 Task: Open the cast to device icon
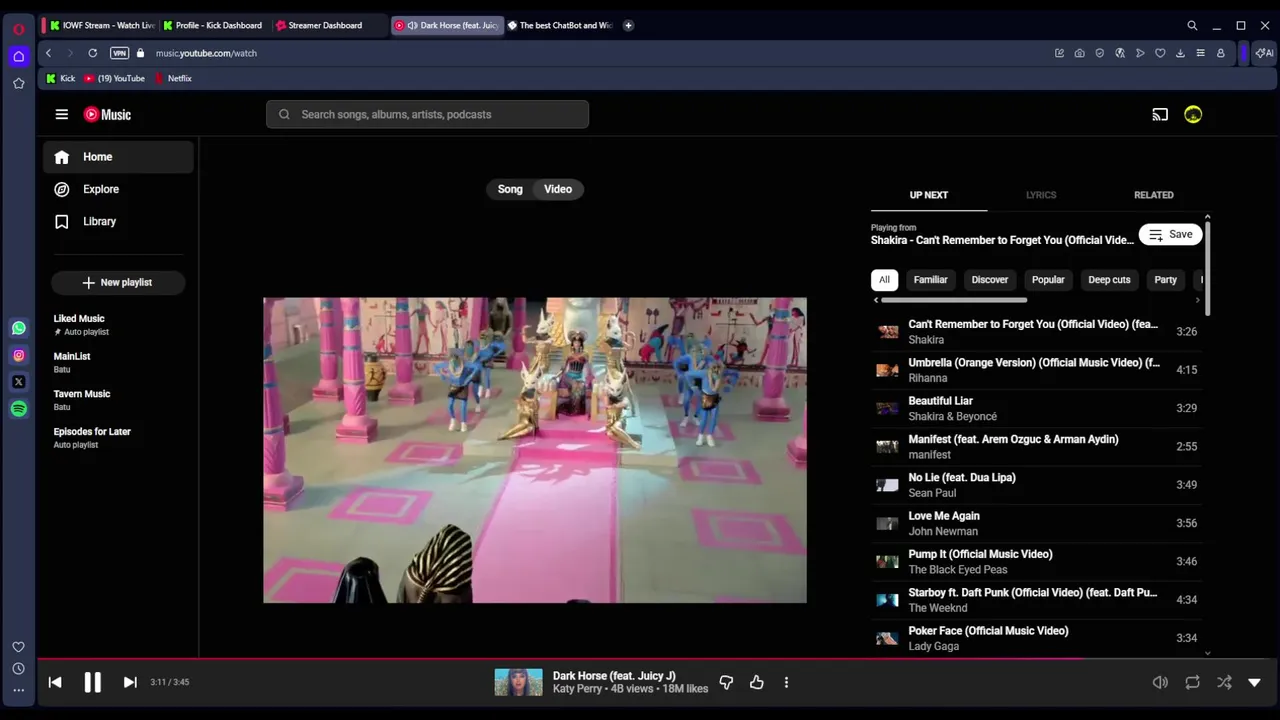point(1160,114)
